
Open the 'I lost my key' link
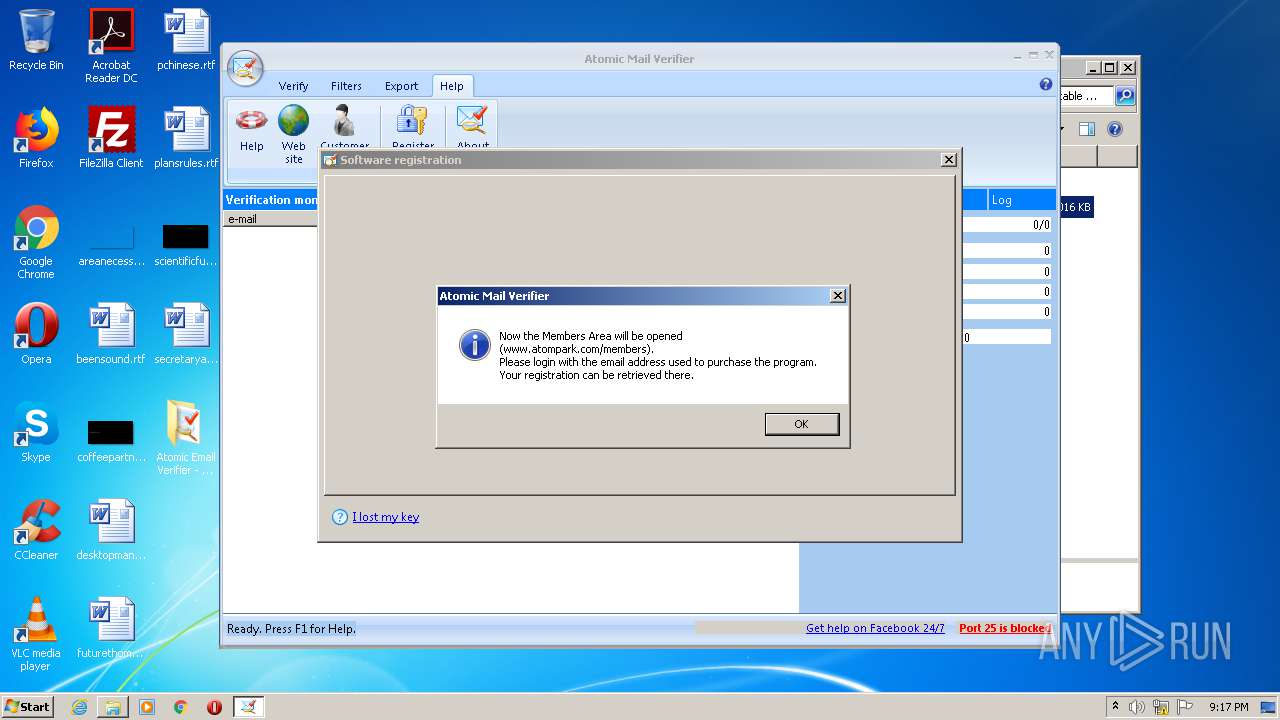click(385, 517)
